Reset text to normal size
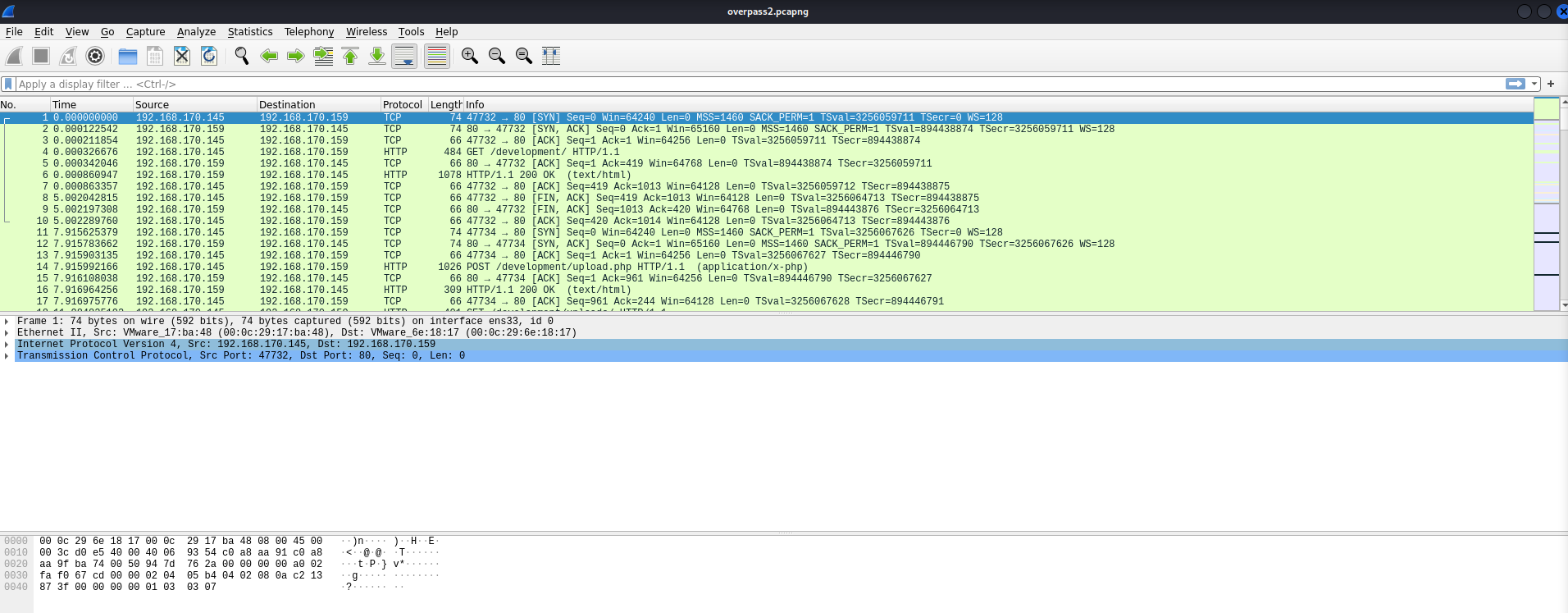Screen dimensions: 1568x613 point(524,56)
